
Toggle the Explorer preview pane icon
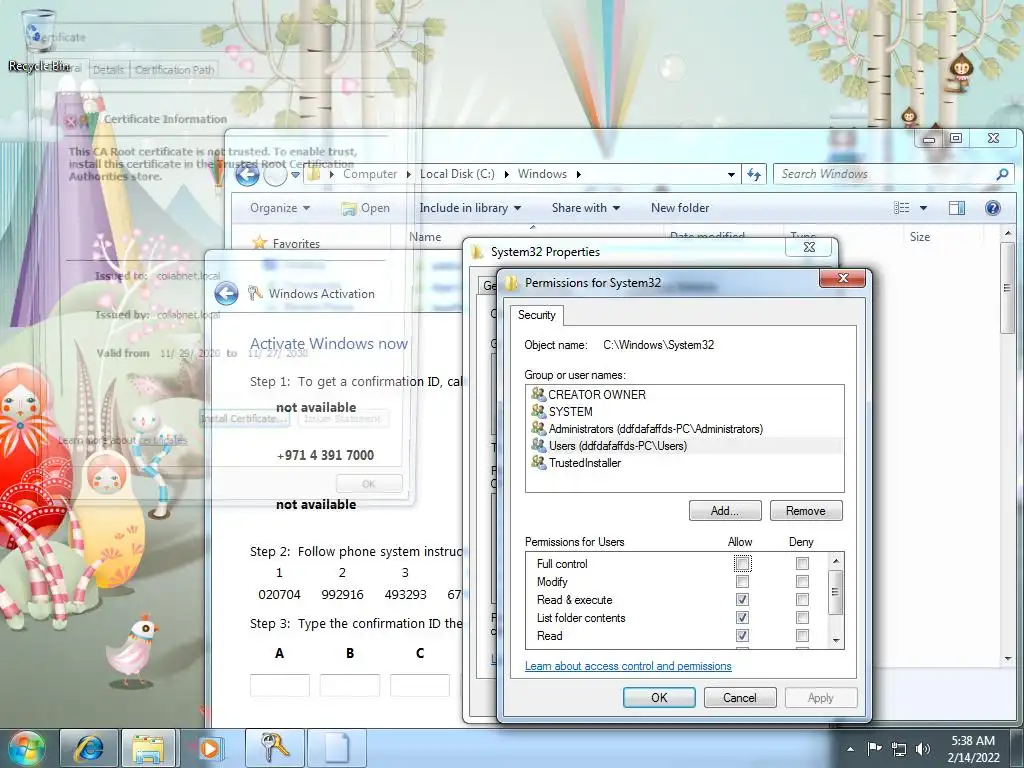[957, 208]
